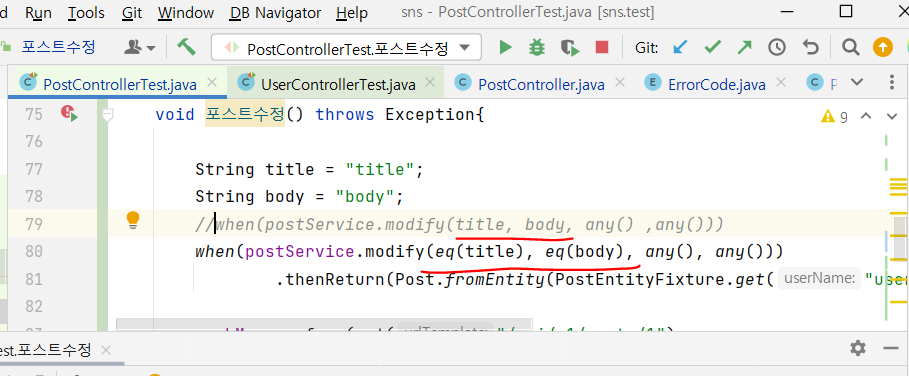
Task: Open the user account dropdown icon
Action: tap(140, 48)
